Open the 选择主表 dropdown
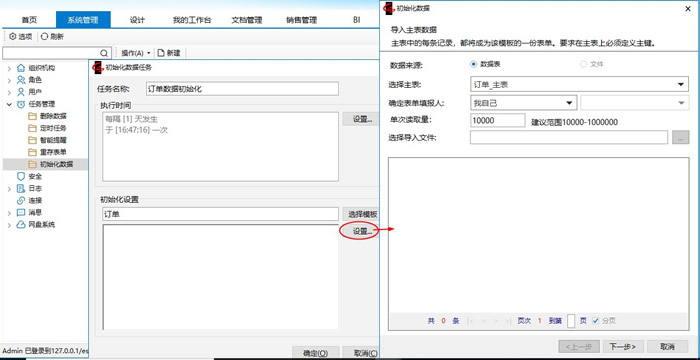Image resolution: width=700 pixels, height=360 pixels. pyautogui.click(x=579, y=84)
